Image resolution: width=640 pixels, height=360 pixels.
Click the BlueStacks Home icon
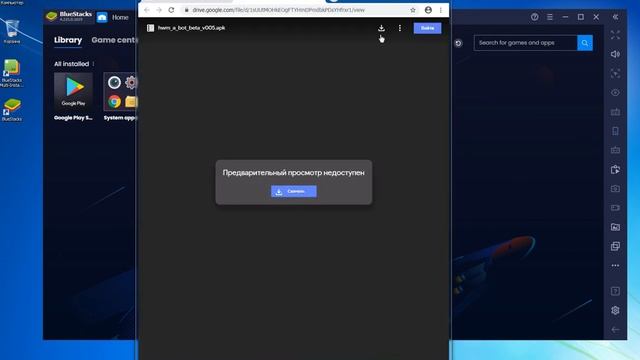102,17
